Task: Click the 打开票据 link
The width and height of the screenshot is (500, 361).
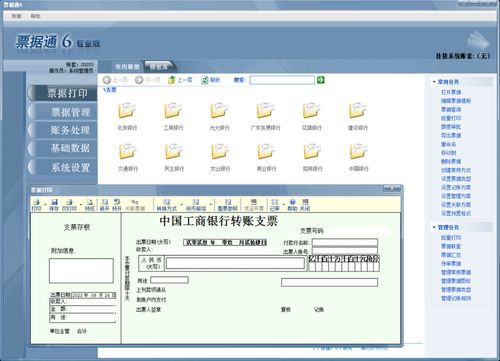Action: point(451,92)
